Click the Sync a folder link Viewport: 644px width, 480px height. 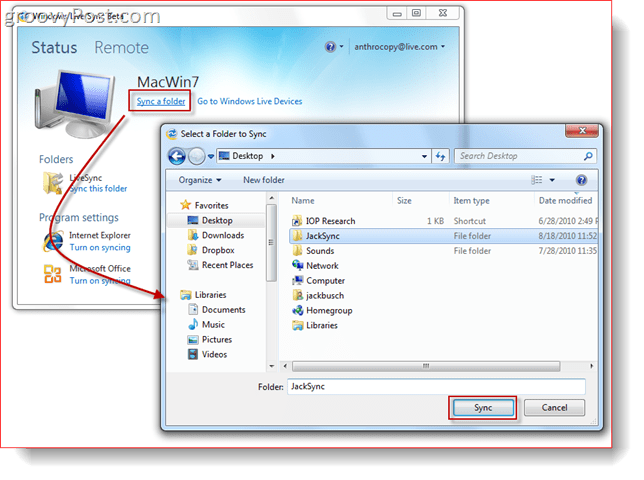pos(161,101)
